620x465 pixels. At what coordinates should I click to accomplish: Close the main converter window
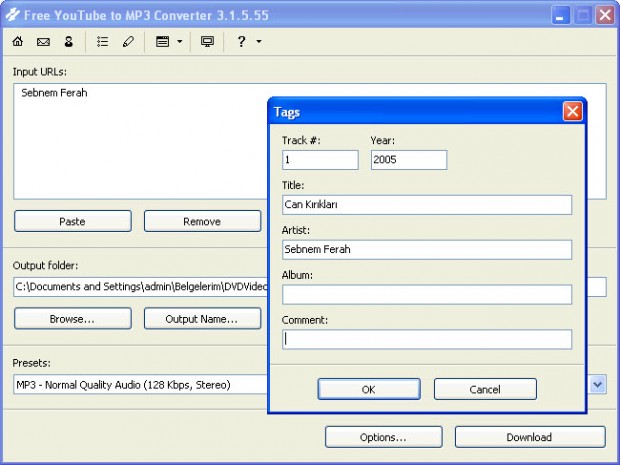point(605,15)
